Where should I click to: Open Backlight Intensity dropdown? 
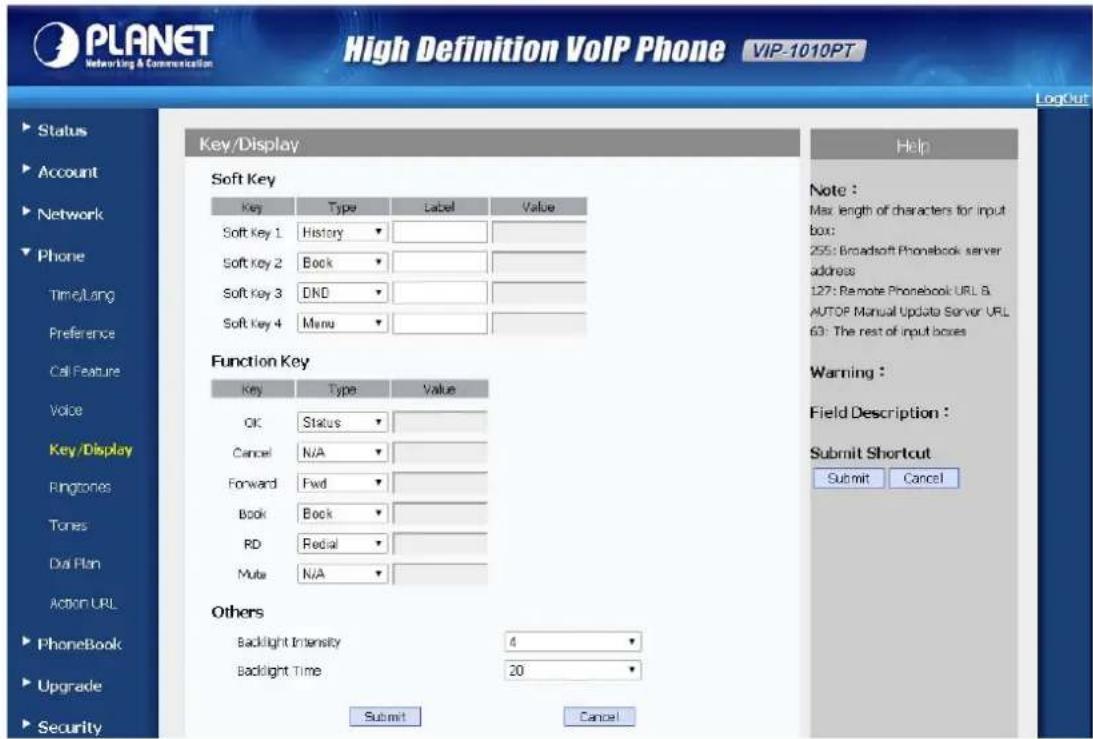pyautogui.click(x=573, y=642)
